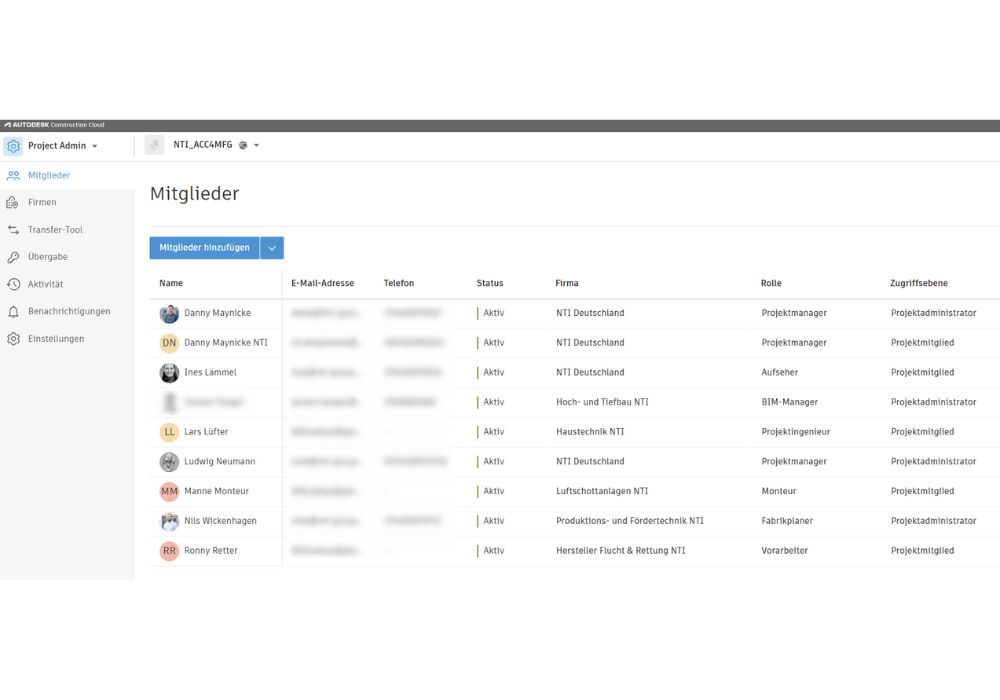Click the Übergabe key icon

[x=13, y=257]
